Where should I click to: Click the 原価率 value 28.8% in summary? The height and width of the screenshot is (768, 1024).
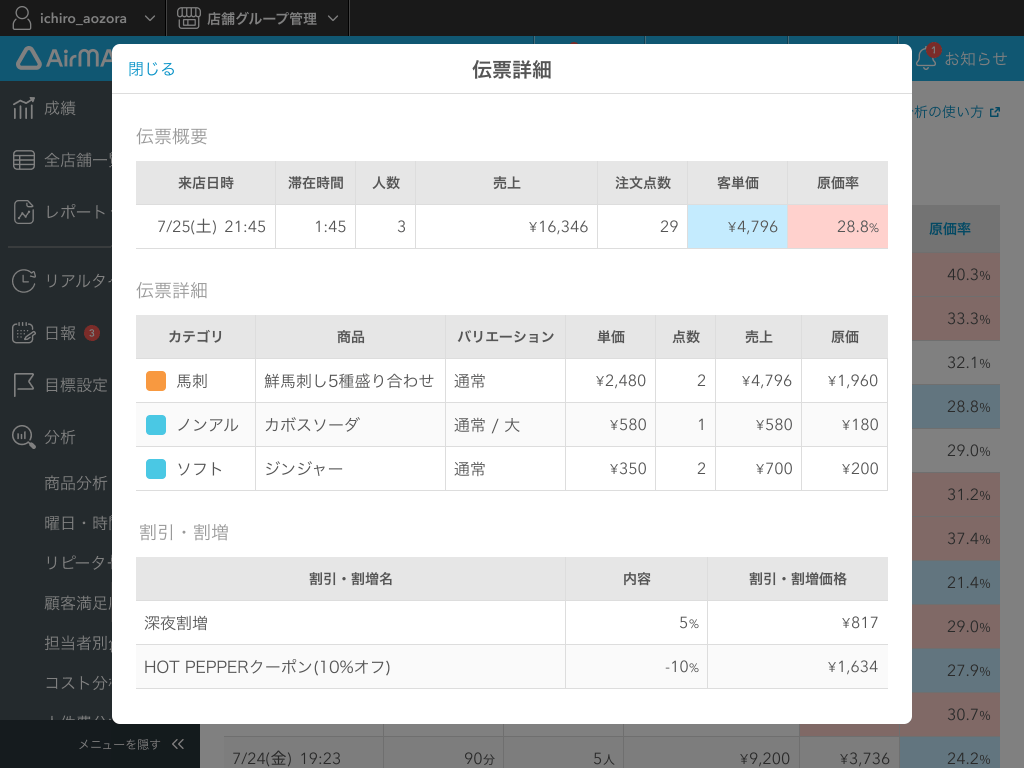click(838, 227)
